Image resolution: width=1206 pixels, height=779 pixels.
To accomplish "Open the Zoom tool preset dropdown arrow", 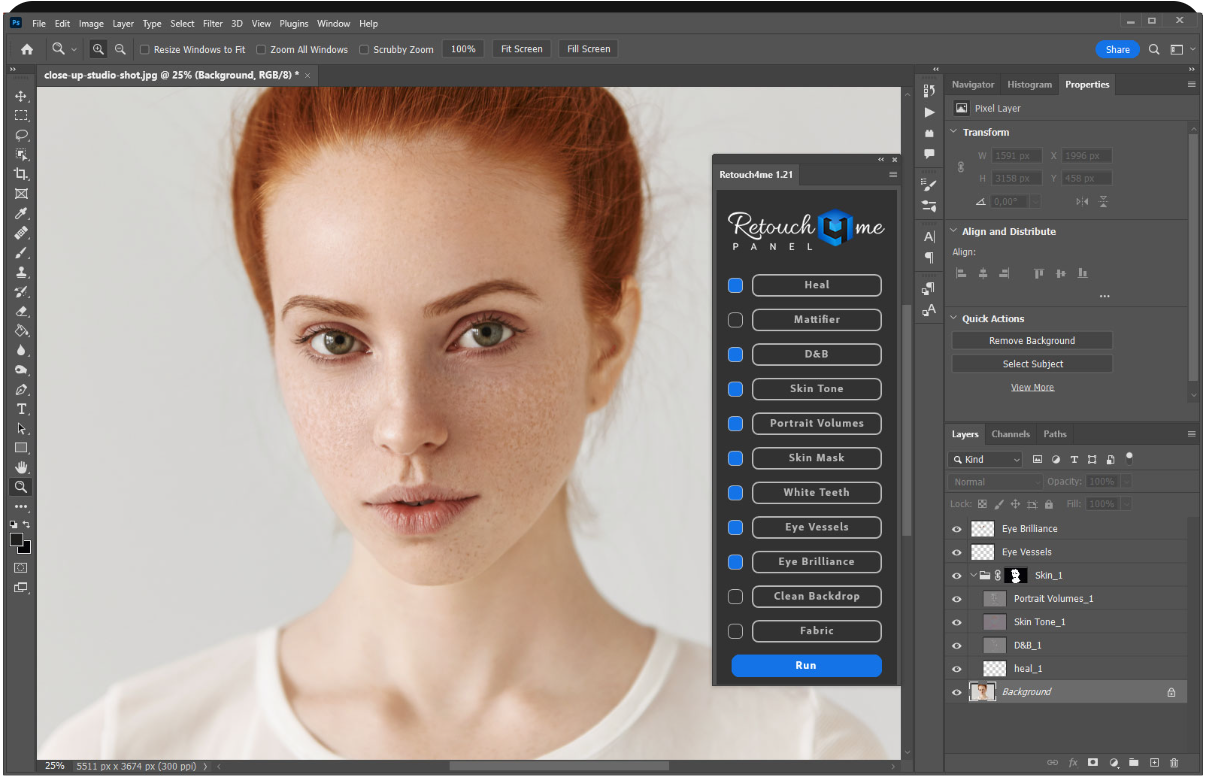I will (73, 49).
